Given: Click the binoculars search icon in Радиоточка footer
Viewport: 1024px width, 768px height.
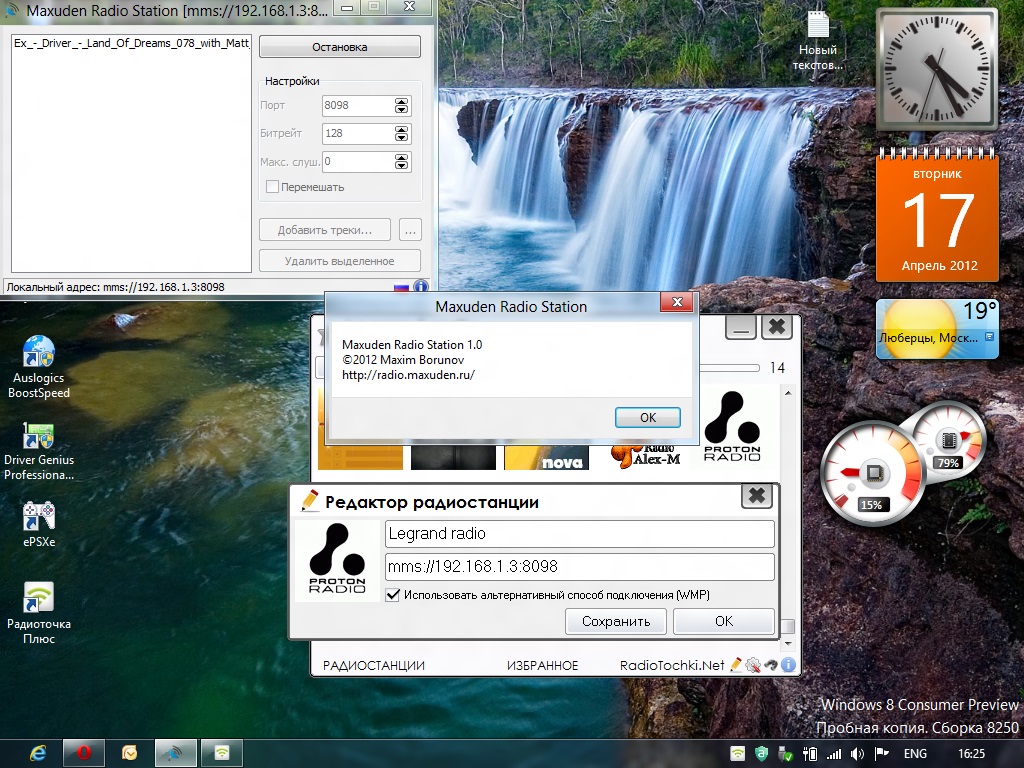Looking at the screenshot, I should click(771, 665).
